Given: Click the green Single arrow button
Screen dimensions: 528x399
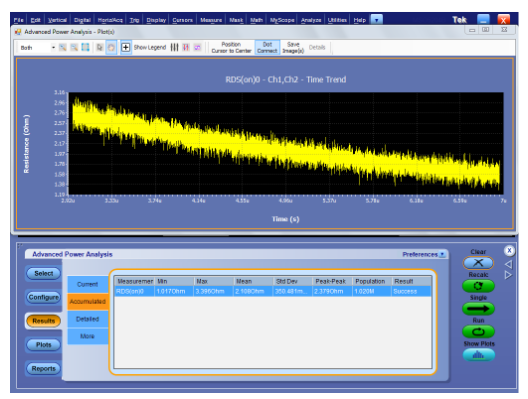Looking at the screenshot, I should [478, 309].
